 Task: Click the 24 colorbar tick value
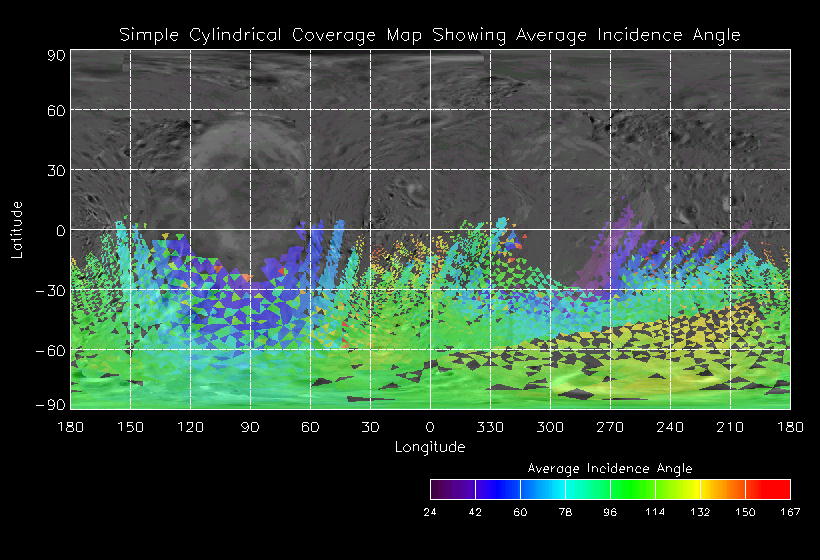(430, 512)
